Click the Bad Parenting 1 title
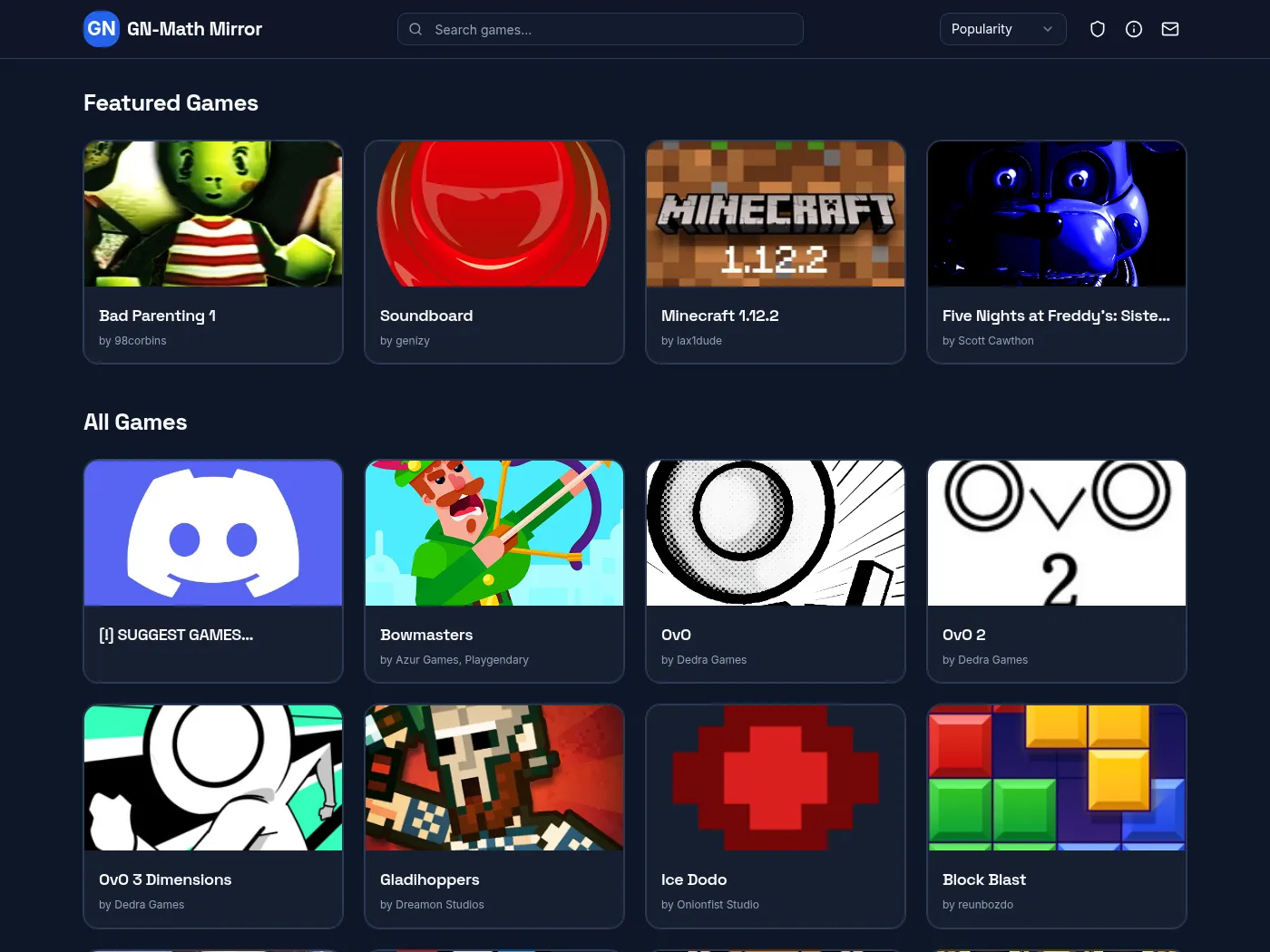This screenshot has height=952, width=1270. tap(158, 316)
